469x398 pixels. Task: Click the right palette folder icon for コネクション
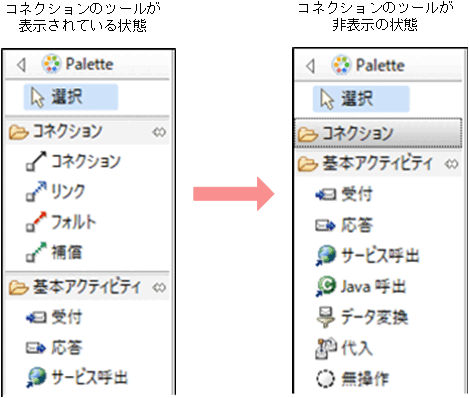307,134
